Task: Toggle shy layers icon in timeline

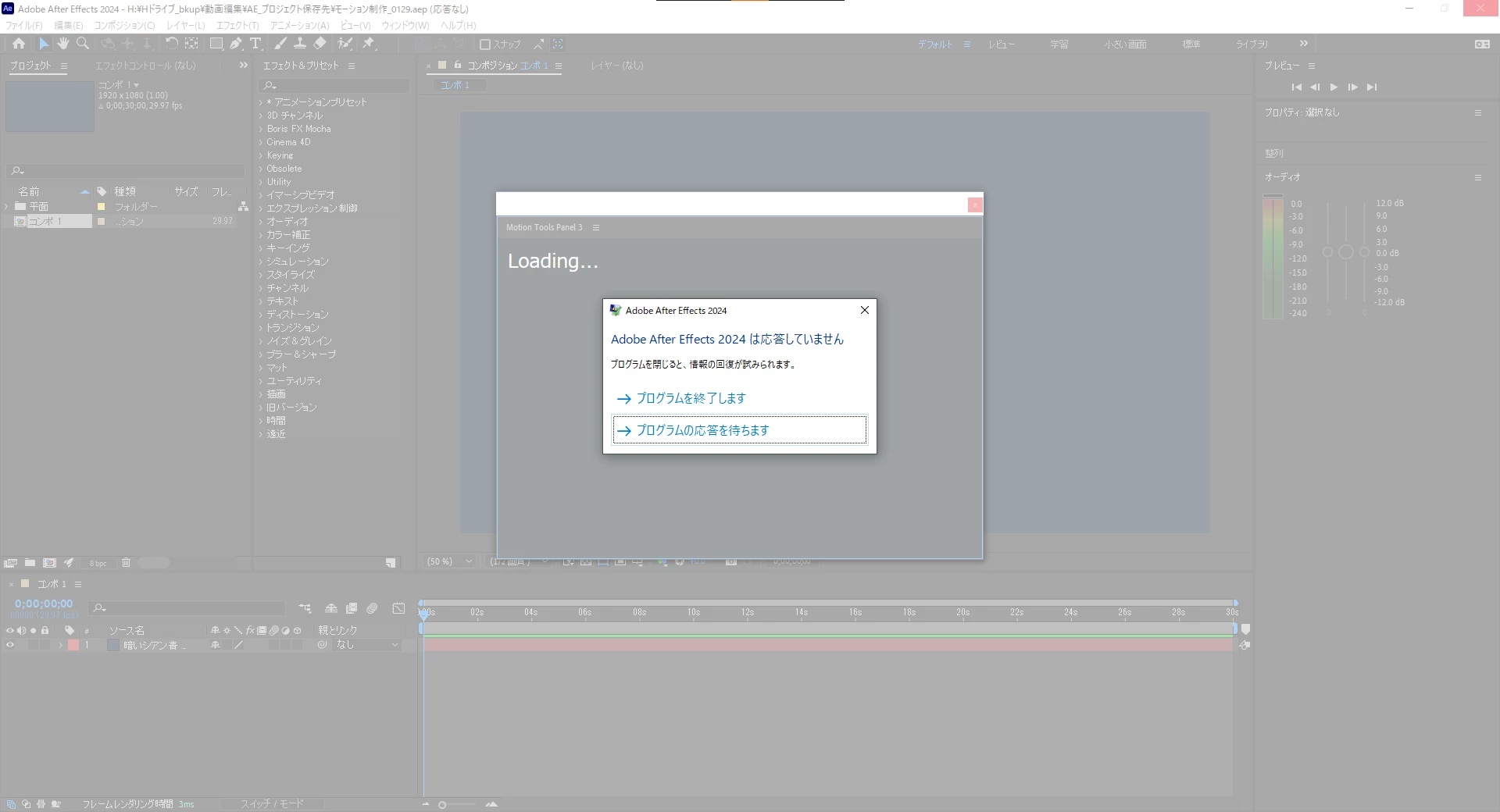Action: tap(331, 608)
